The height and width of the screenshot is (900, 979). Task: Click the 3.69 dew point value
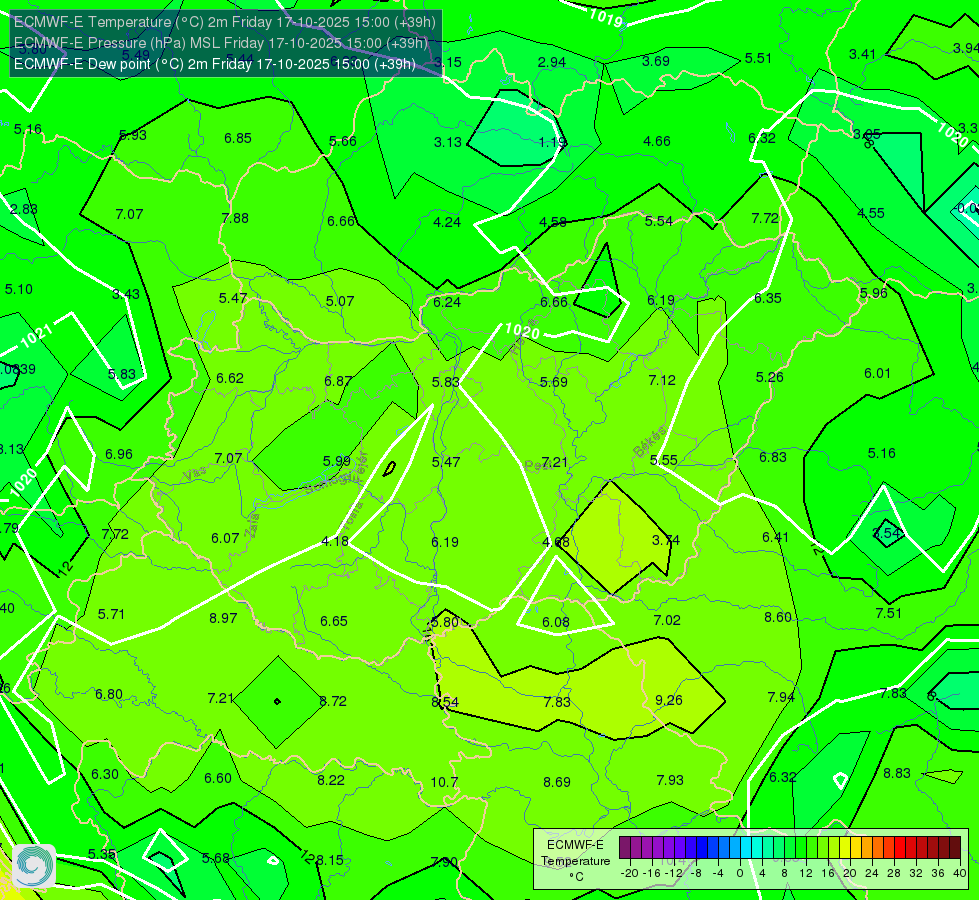656,61
